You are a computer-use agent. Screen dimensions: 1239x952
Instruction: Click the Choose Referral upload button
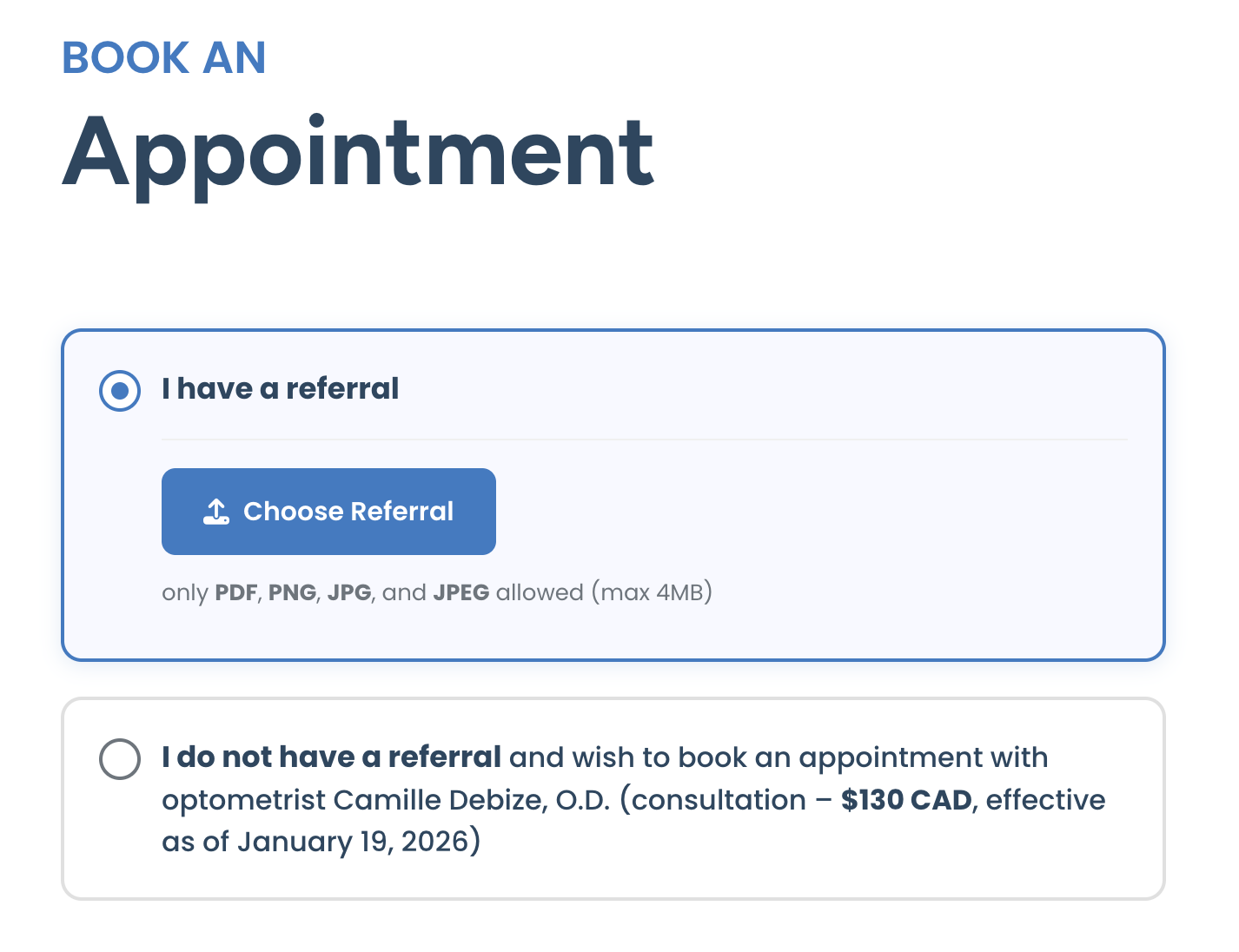click(328, 511)
